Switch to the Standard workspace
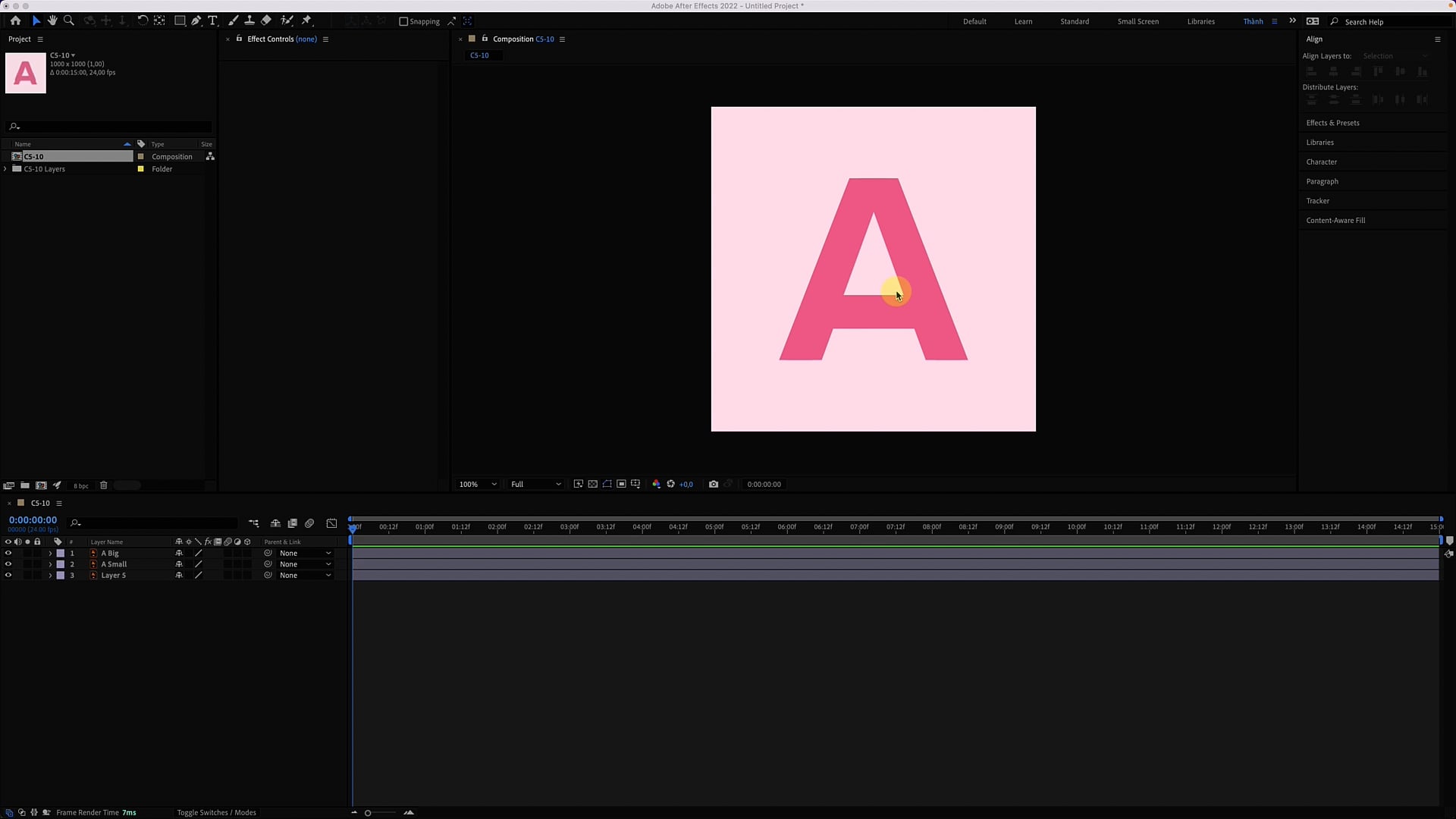Image resolution: width=1456 pixels, height=819 pixels. (1075, 21)
